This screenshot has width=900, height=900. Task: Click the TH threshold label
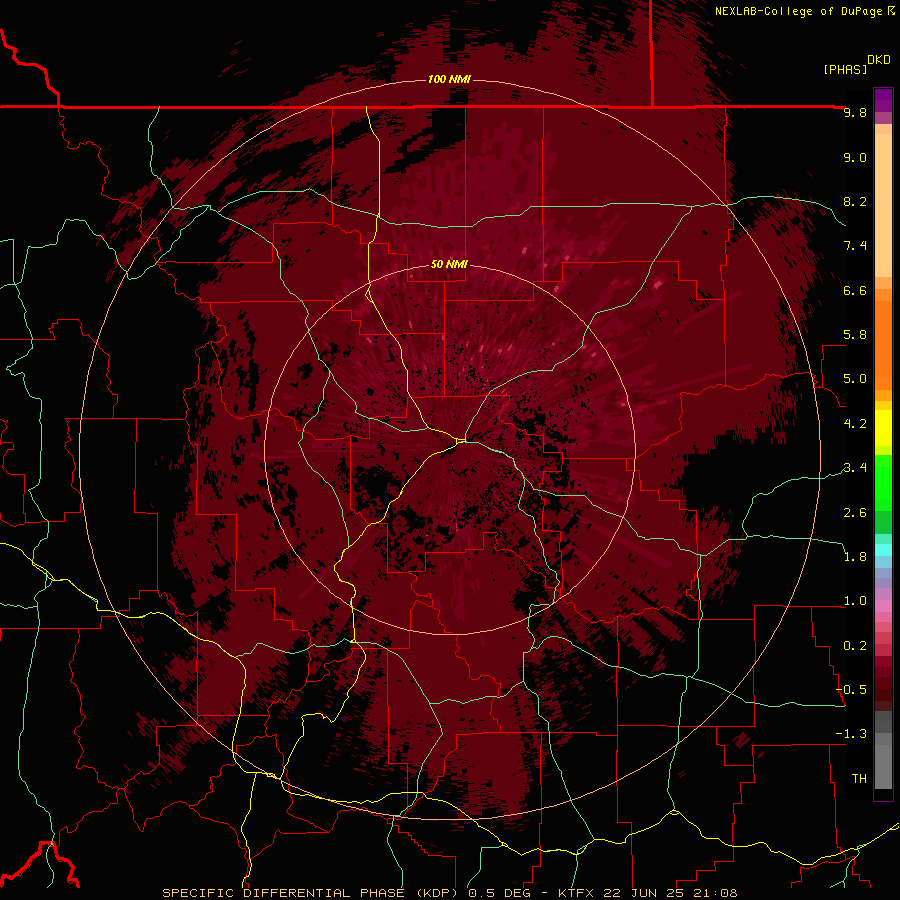859,779
